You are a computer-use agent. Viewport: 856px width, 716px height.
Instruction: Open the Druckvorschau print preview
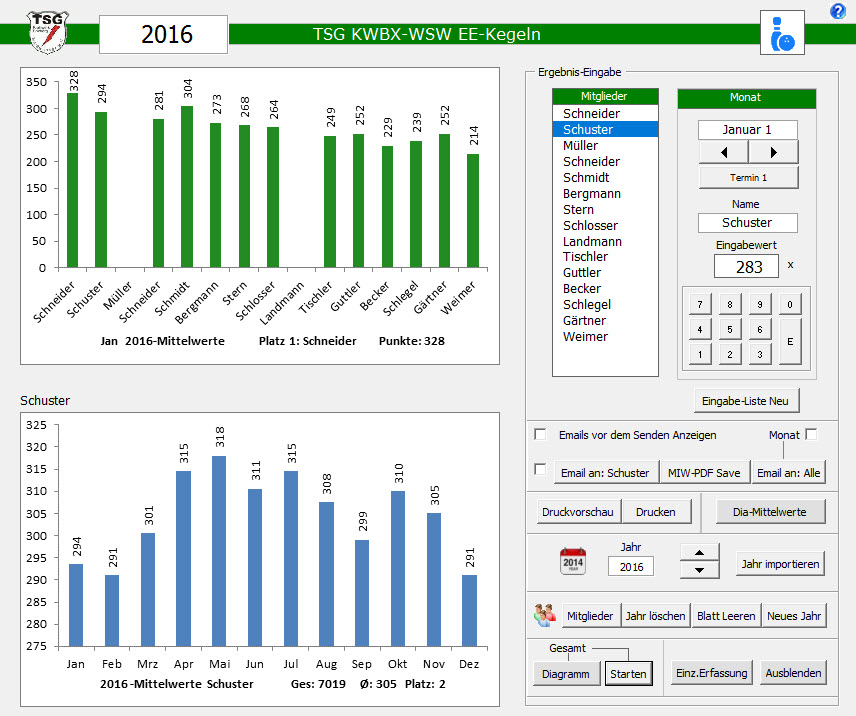[x=578, y=512]
